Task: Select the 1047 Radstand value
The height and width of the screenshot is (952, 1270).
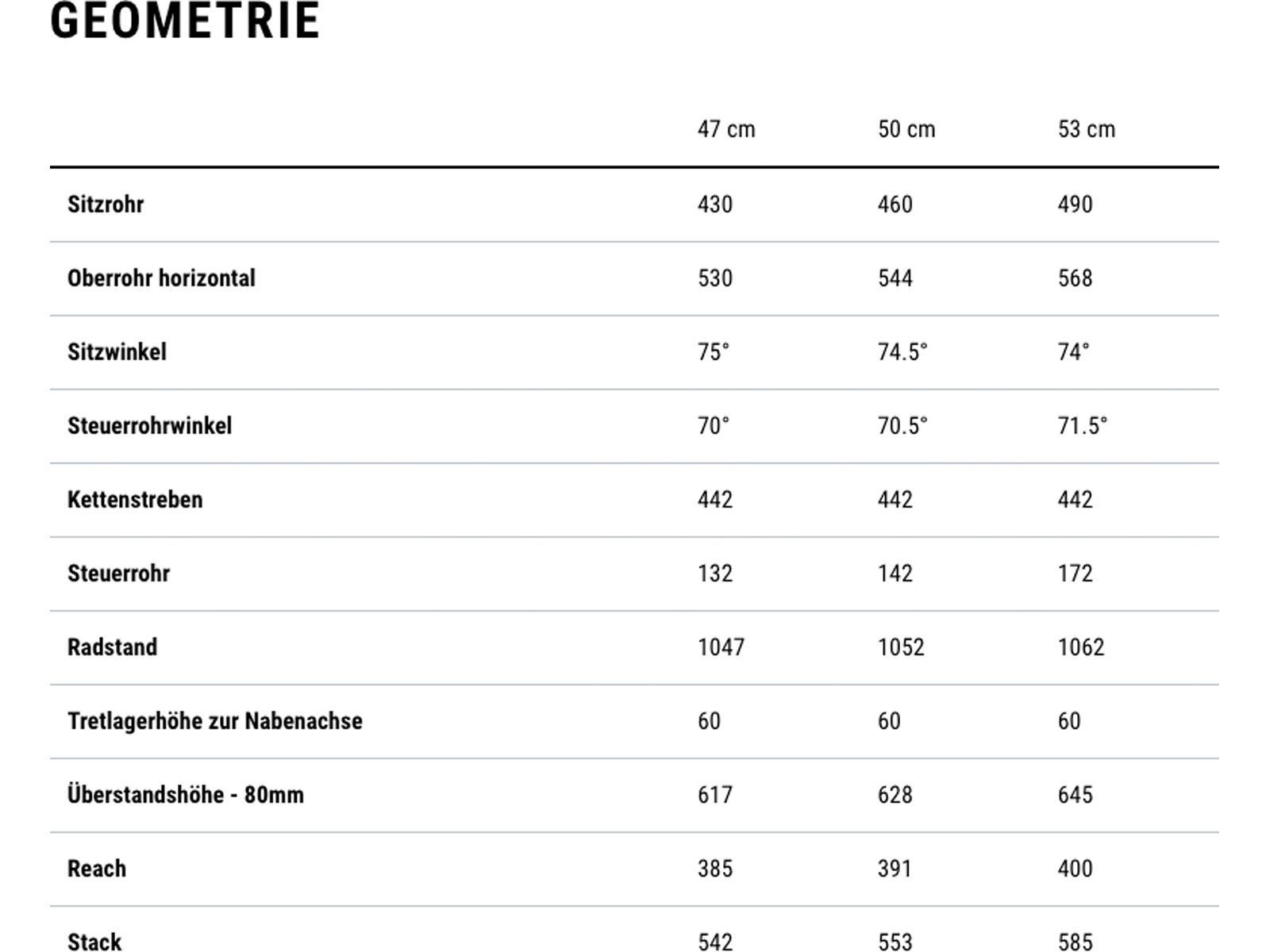Action: pyautogui.click(x=721, y=647)
